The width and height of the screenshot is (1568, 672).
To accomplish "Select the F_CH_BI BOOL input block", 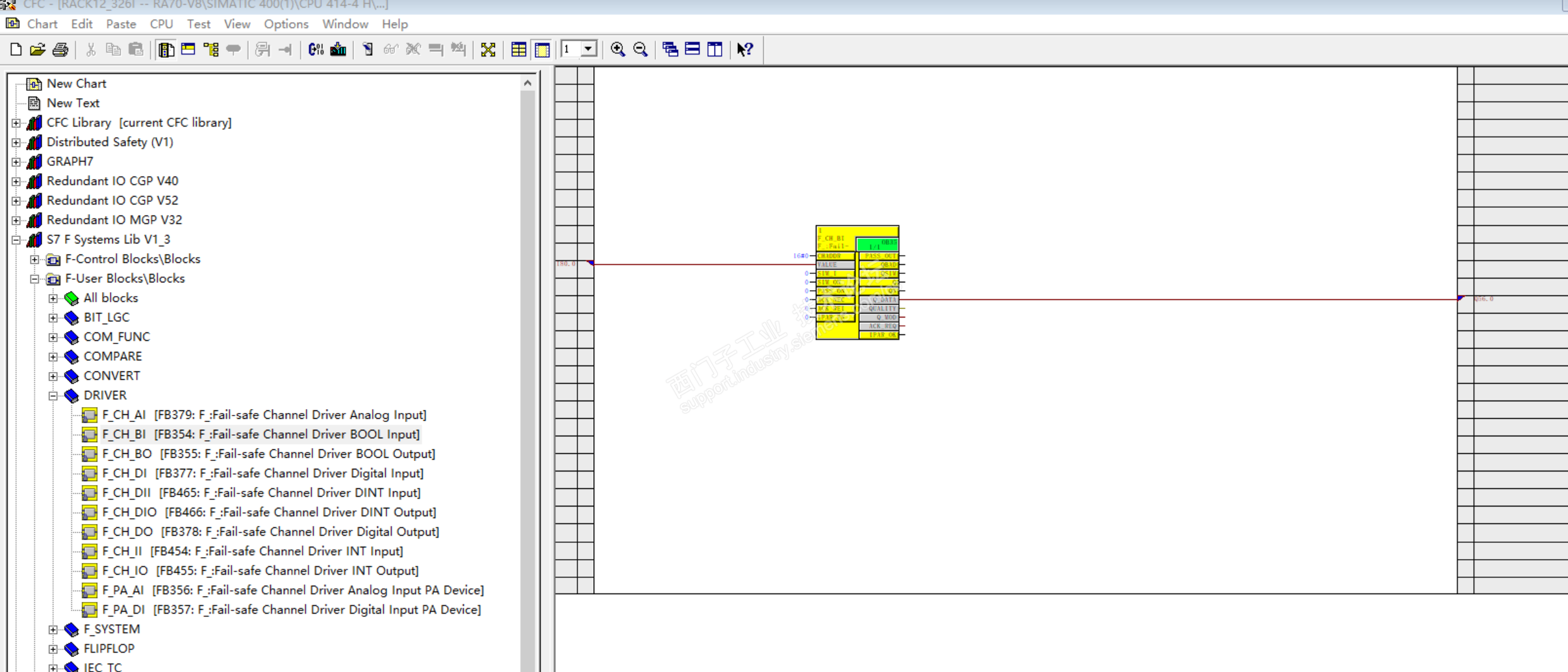I will [x=260, y=434].
